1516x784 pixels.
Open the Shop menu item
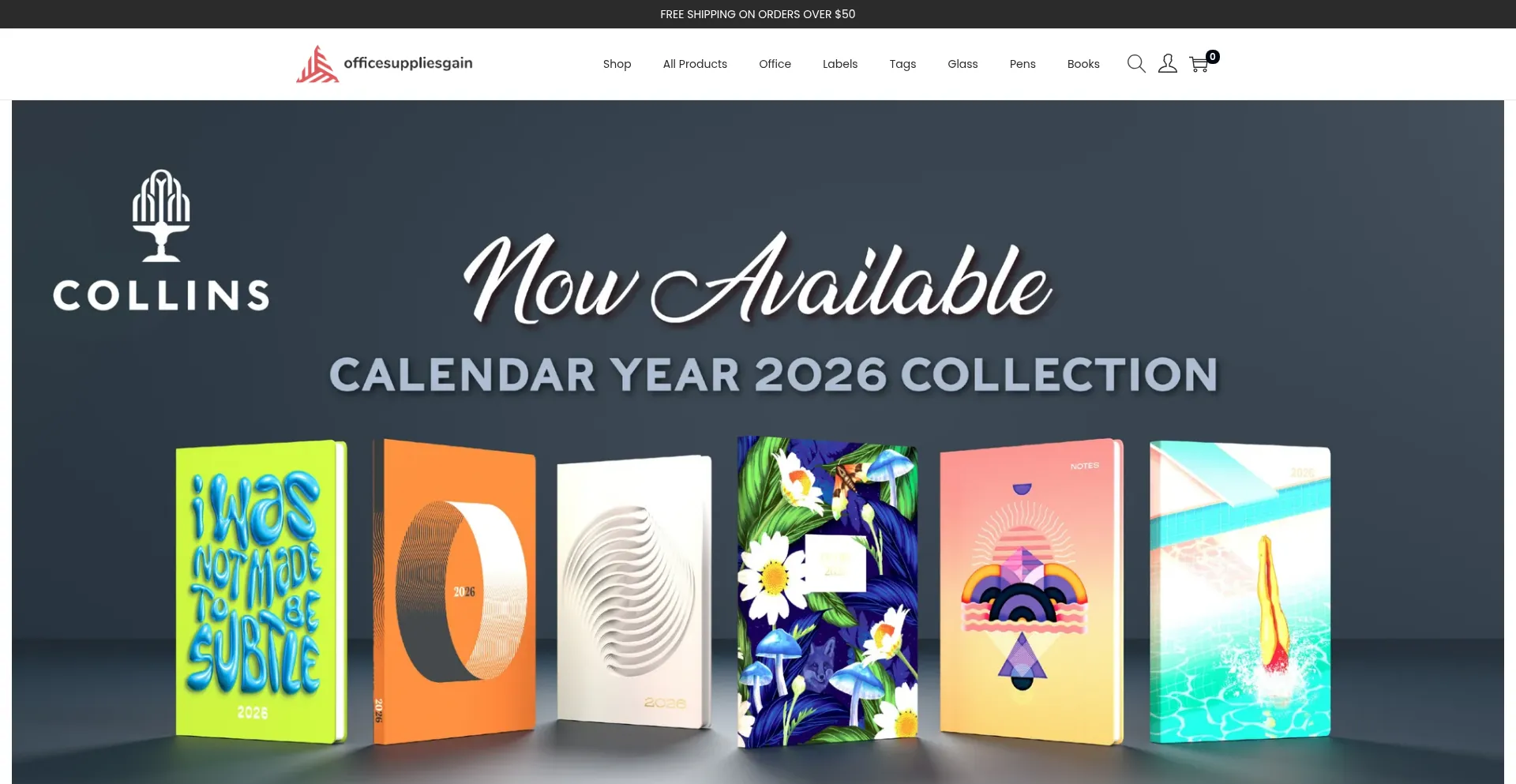pyautogui.click(x=617, y=64)
